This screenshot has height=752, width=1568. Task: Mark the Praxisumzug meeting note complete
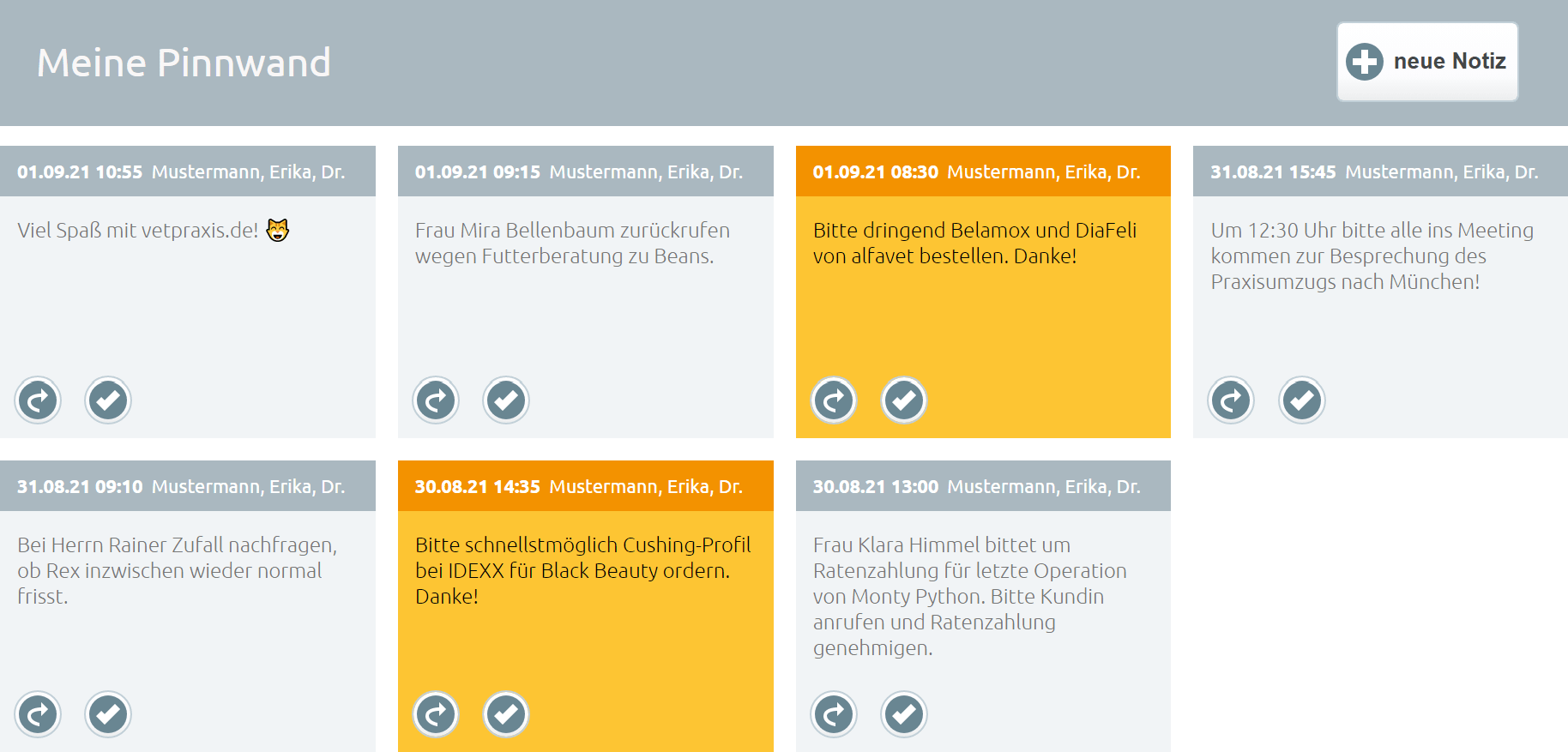(1302, 400)
